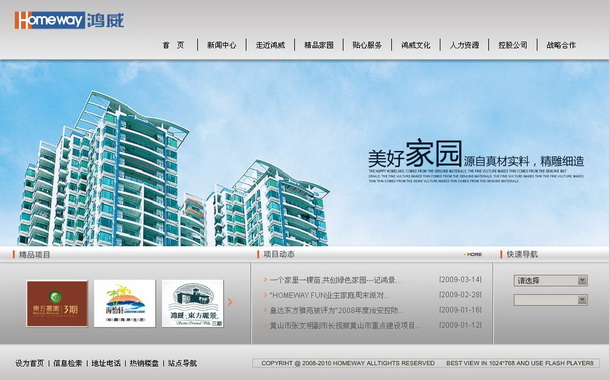The image size is (610, 380).
Task: Open news item HOMEWAY FUN业主家庭周末派对
Action: pyautogui.click(x=329, y=295)
